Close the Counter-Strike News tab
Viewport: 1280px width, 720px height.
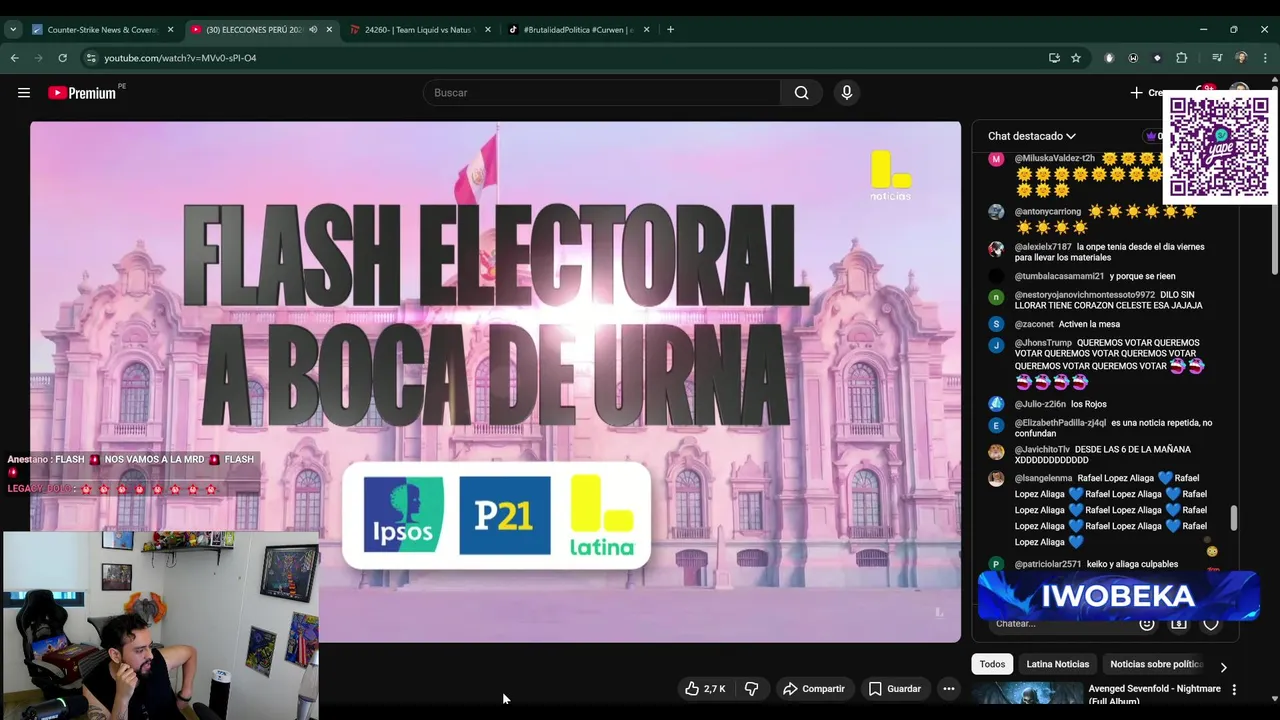click(170, 30)
